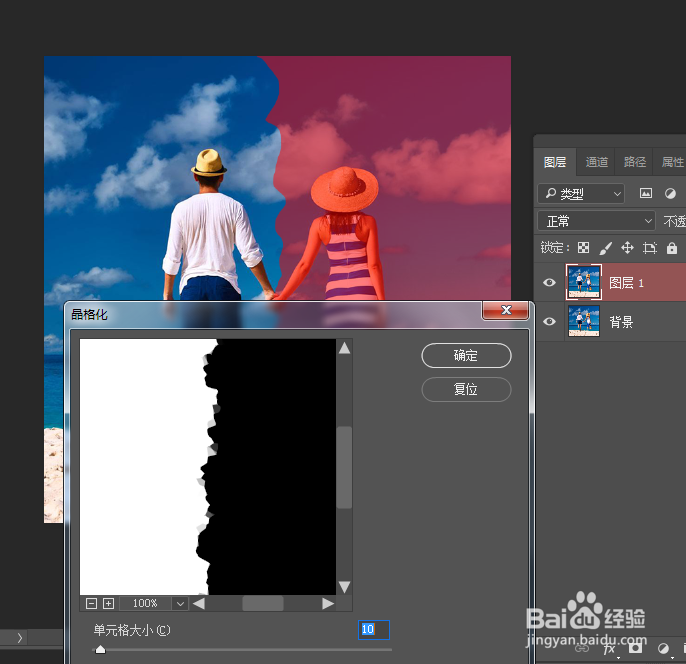The width and height of the screenshot is (686, 664).
Task: Switch to the 路径 tab
Action: [635, 162]
